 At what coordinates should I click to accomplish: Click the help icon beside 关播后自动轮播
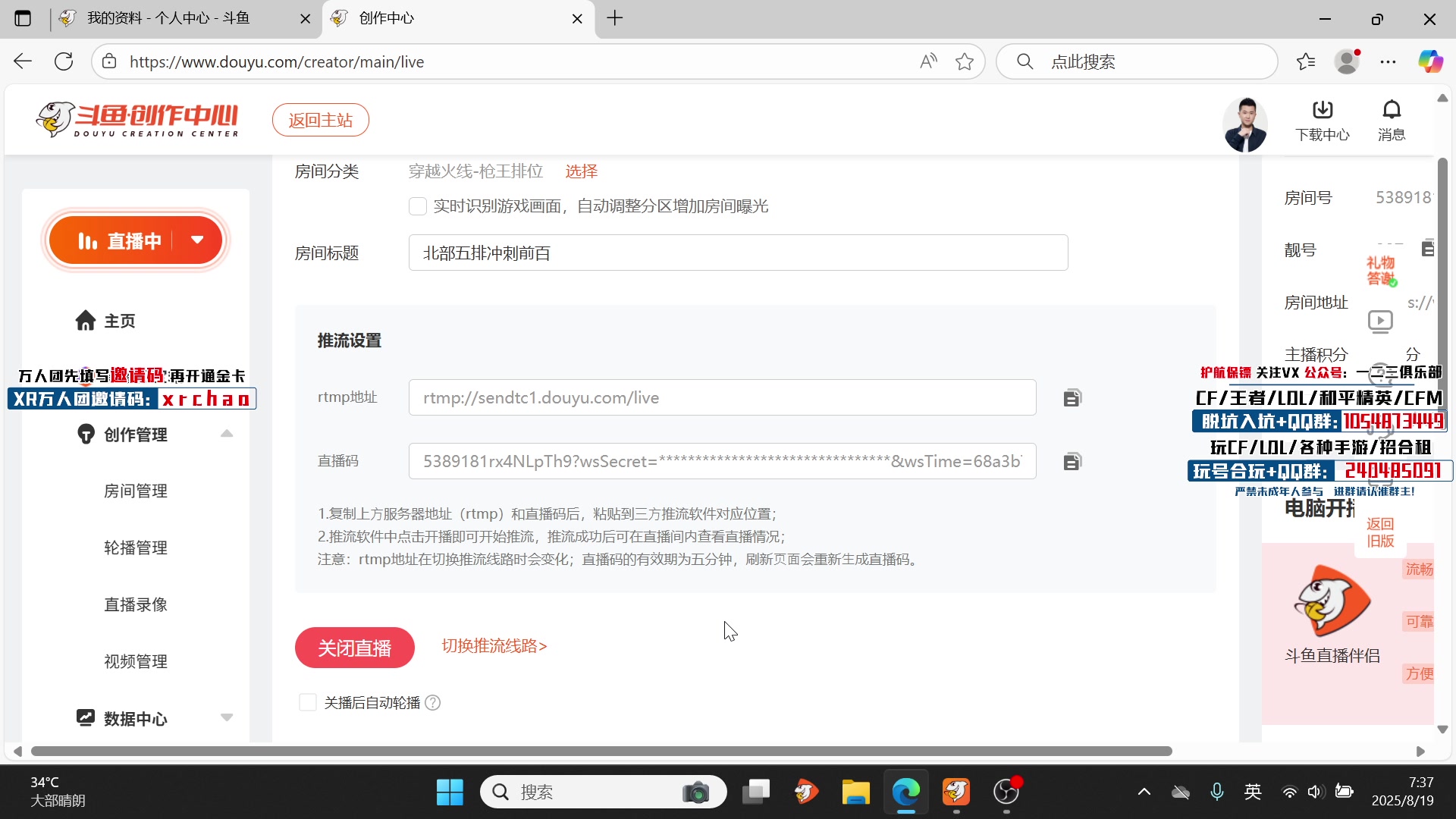pyautogui.click(x=432, y=703)
